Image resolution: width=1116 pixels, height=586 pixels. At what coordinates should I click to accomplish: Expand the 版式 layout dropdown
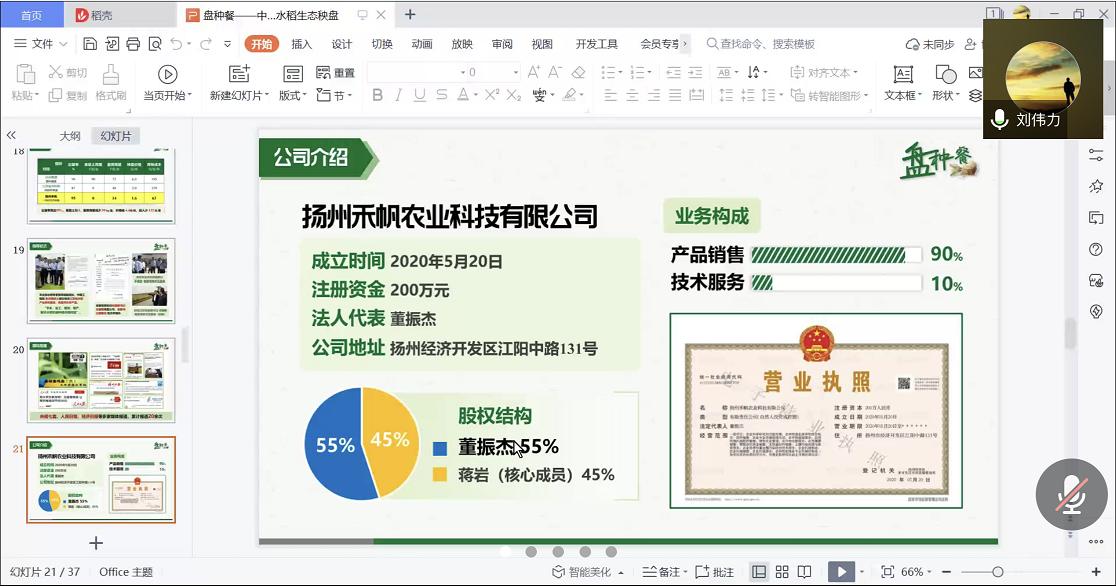[292, 95]
